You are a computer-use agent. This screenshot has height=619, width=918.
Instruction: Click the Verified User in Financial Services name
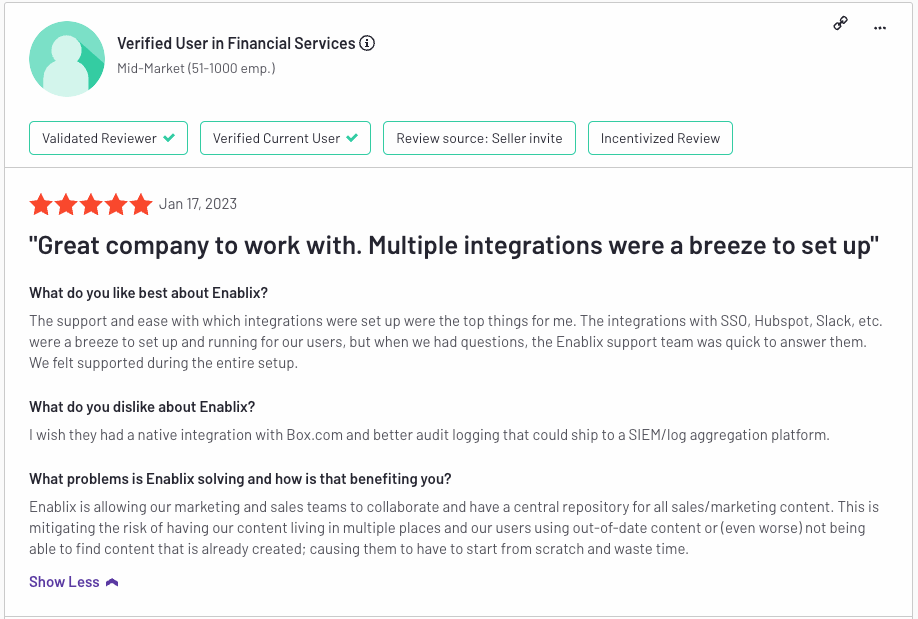[x=236, y=43]
